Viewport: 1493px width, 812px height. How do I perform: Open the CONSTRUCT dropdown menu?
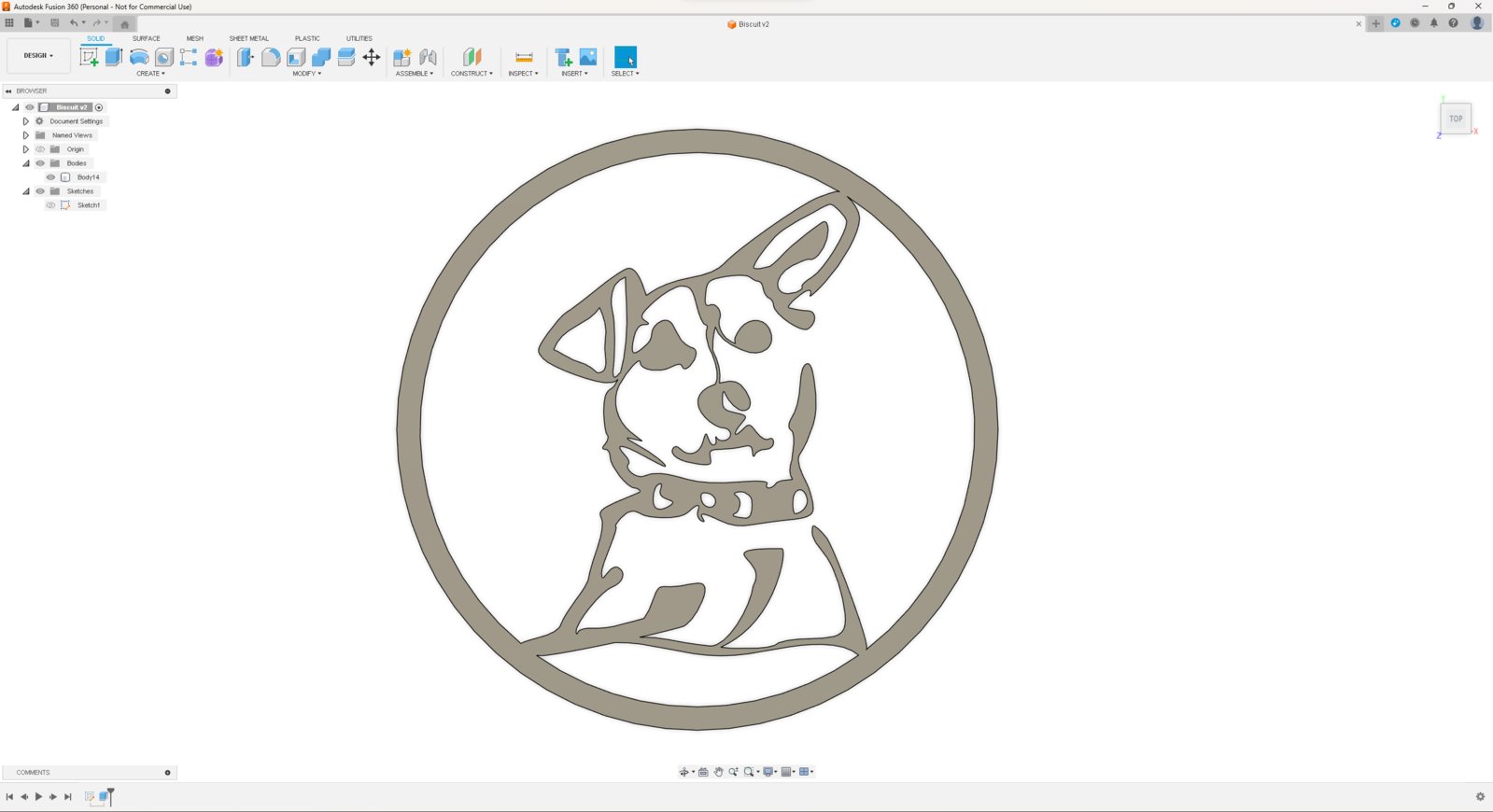click(472, 74)
